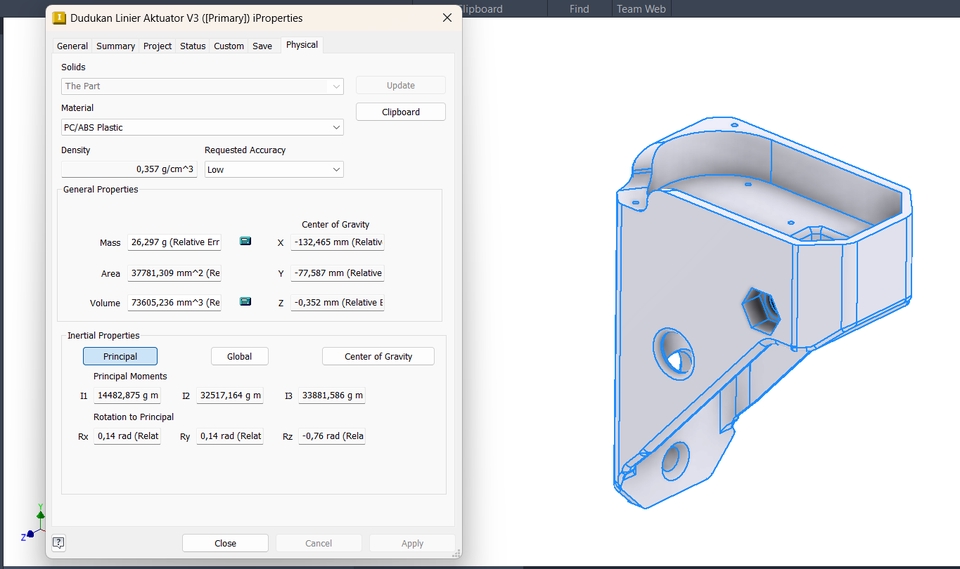960x569 pixels.
Task: Click the Inventor icon in the dialog title bar
Action: (59, 18)
